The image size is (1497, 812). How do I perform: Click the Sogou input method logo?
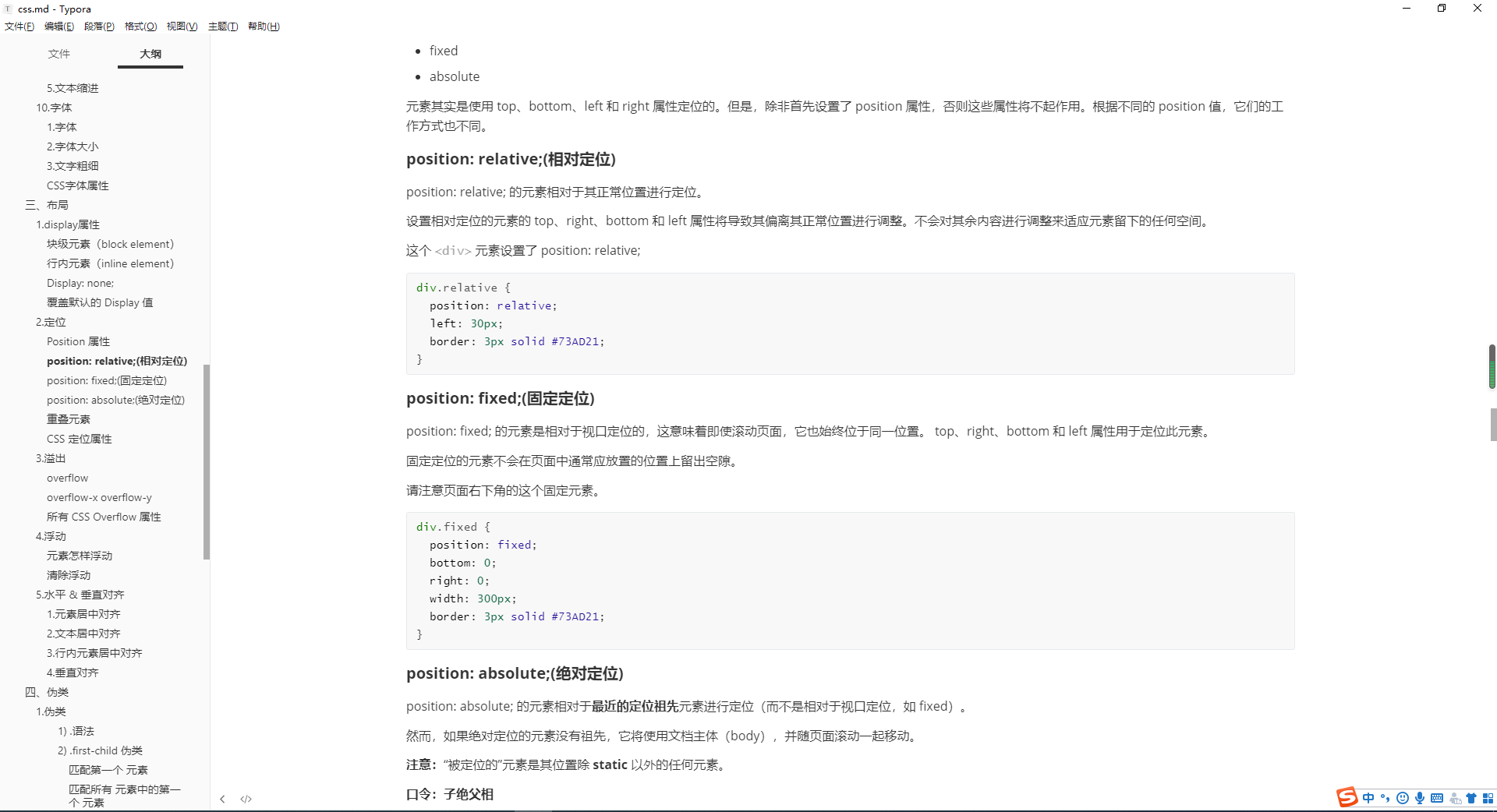coord(1347,797)
